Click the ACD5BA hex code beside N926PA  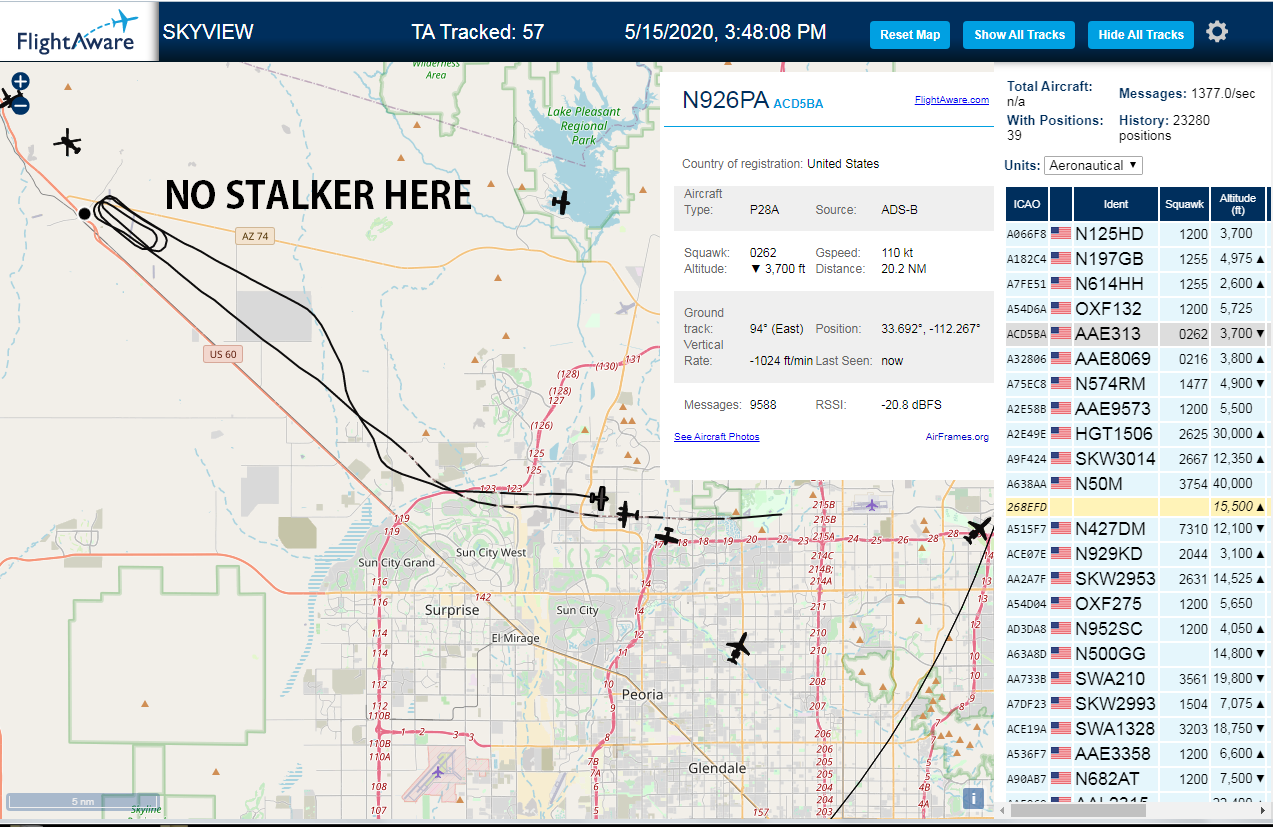pyautogui.click(x=798, y=103)
